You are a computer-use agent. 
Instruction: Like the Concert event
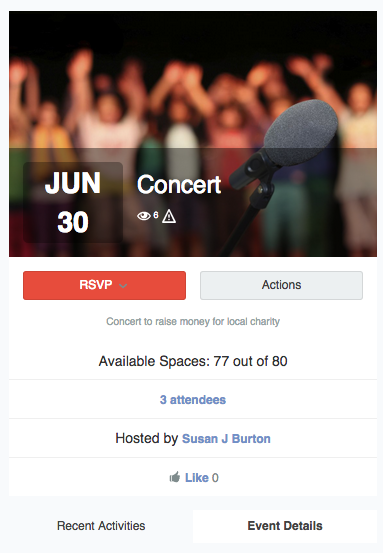coord(197,478)
